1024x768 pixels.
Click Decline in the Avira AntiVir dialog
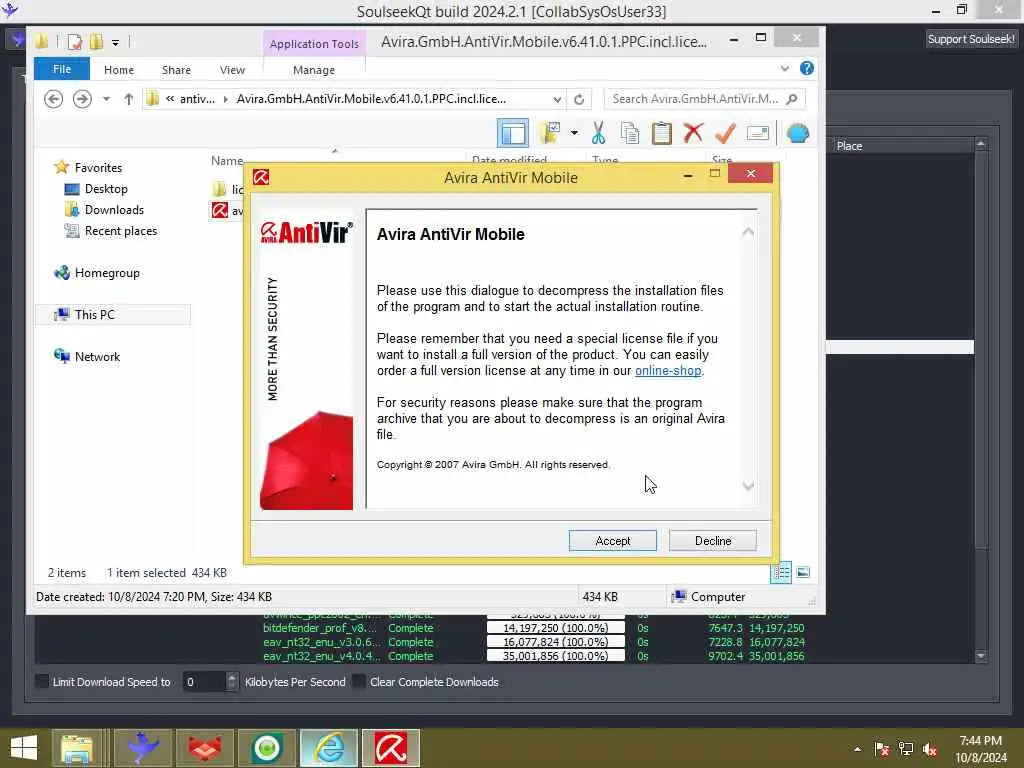[712, 541]
